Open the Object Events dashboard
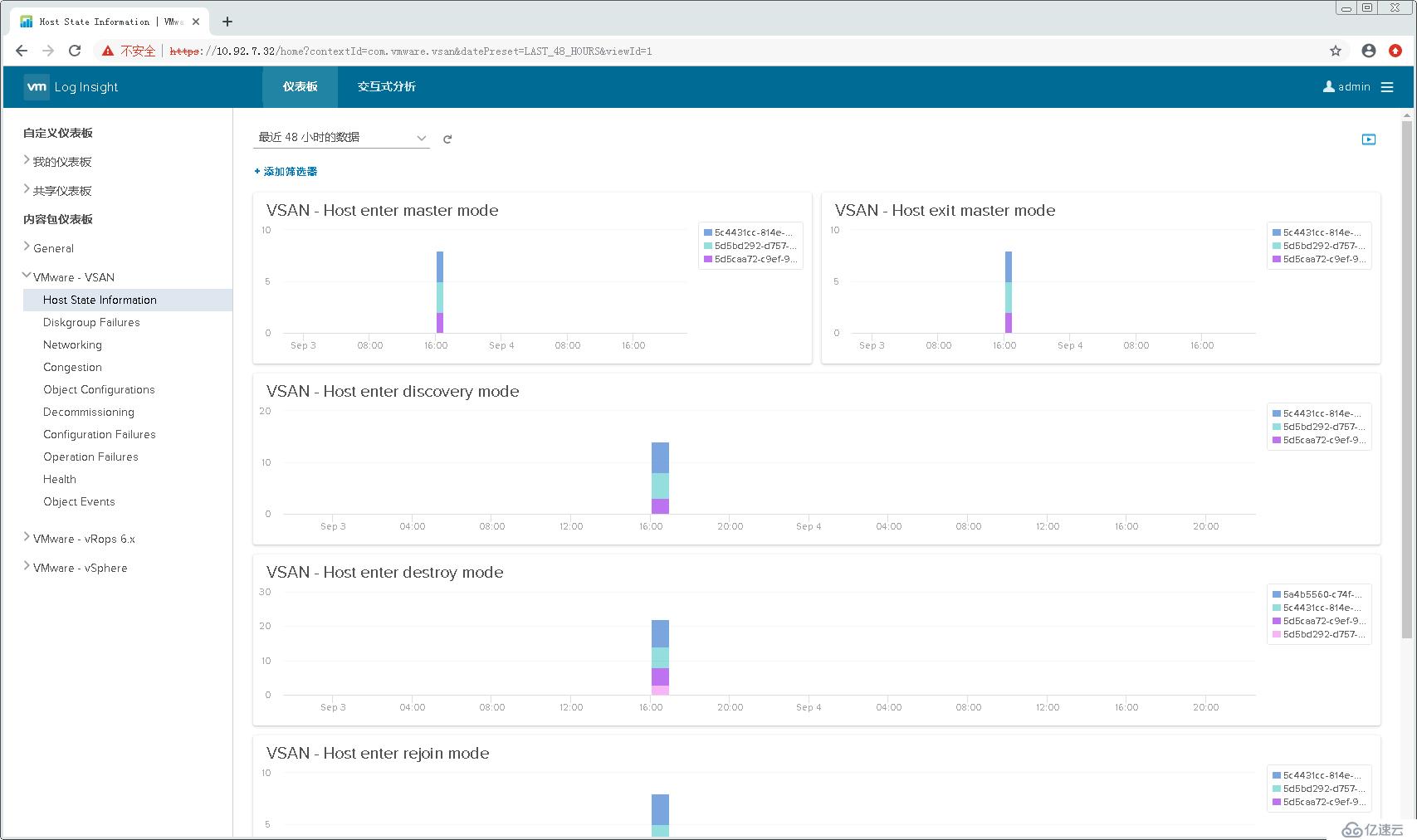This screenshot has width=1417, height=840. coord(79,501)
